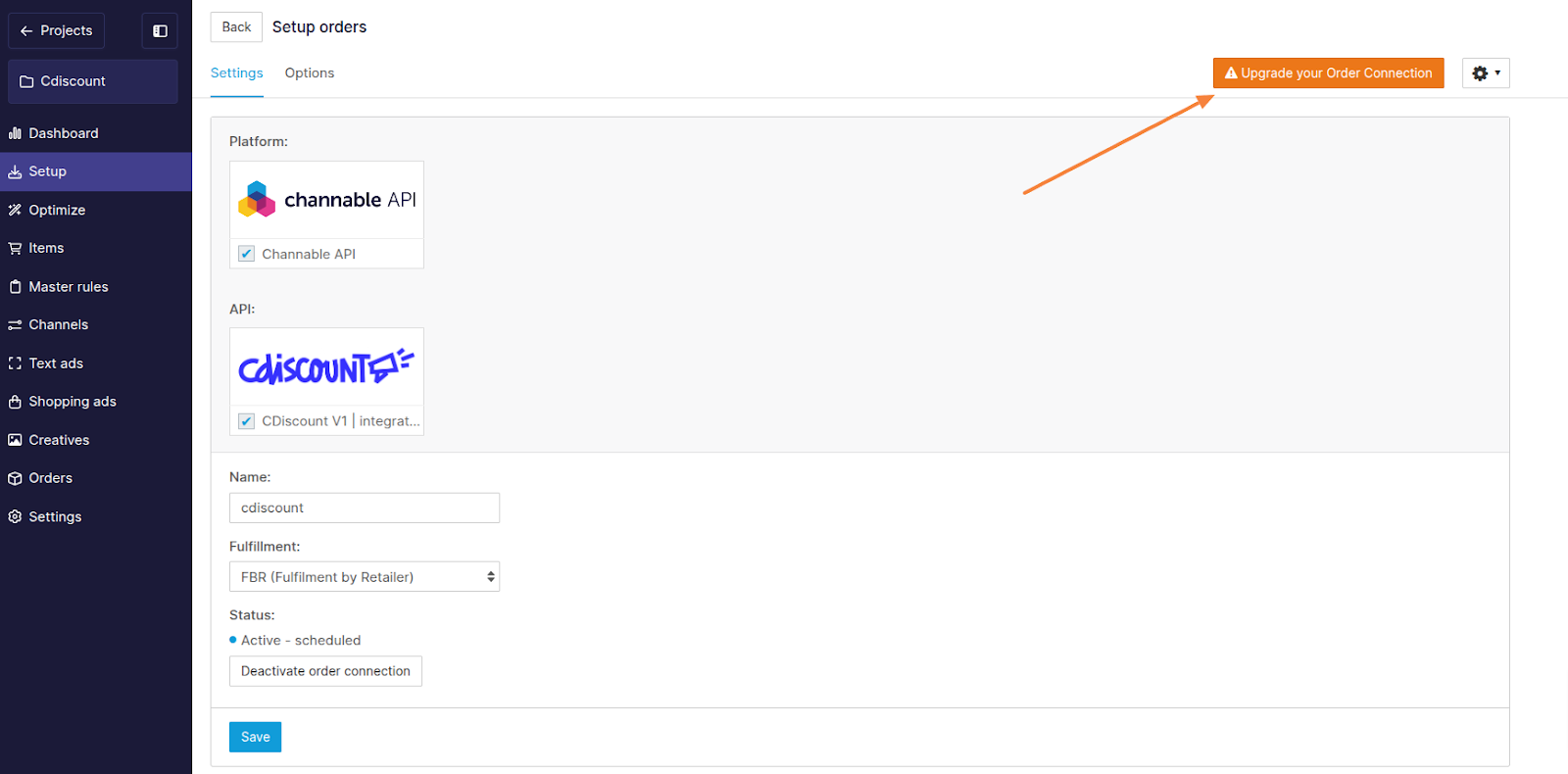Toggle the Channable API checkbox
This screenshot has height=774, width=1568.
[x=247, y=254]
